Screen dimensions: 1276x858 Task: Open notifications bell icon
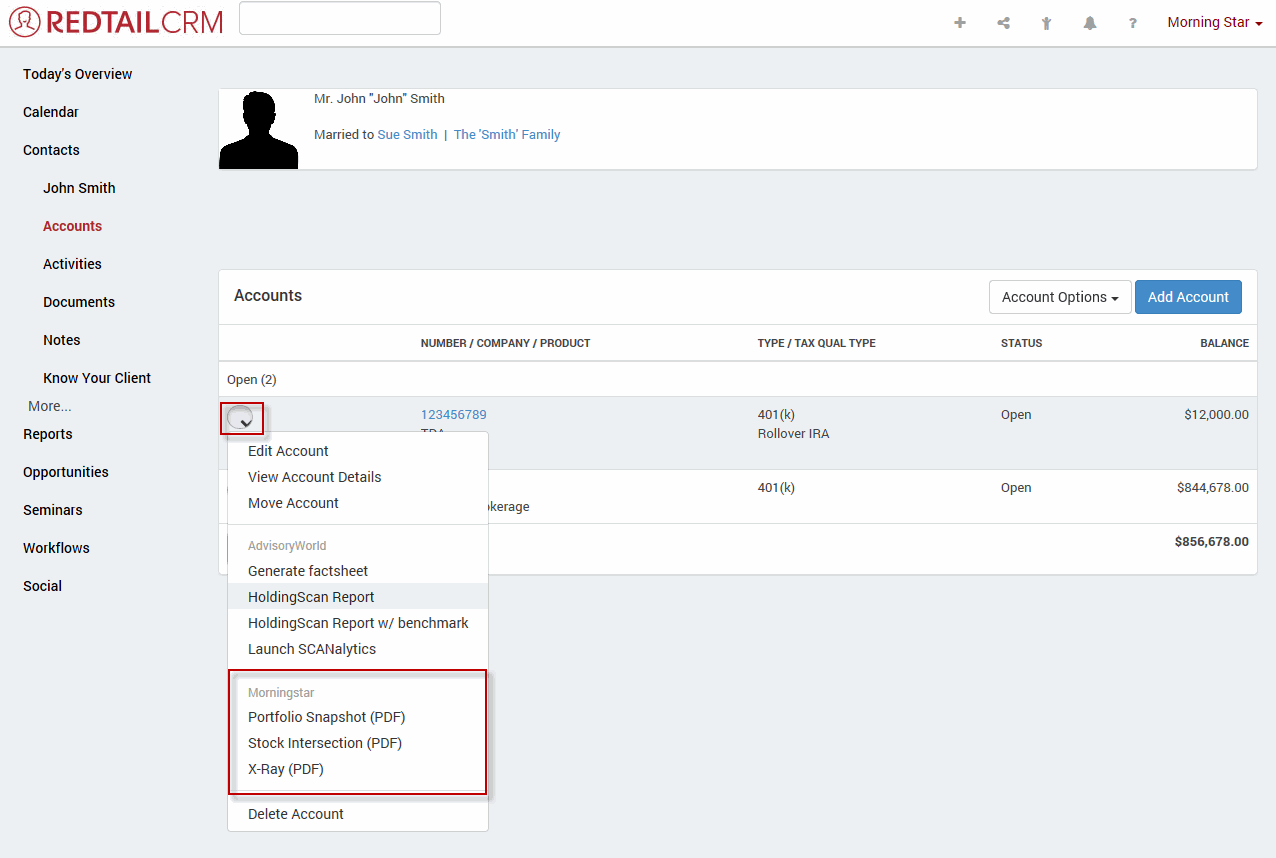point(1090,23)
